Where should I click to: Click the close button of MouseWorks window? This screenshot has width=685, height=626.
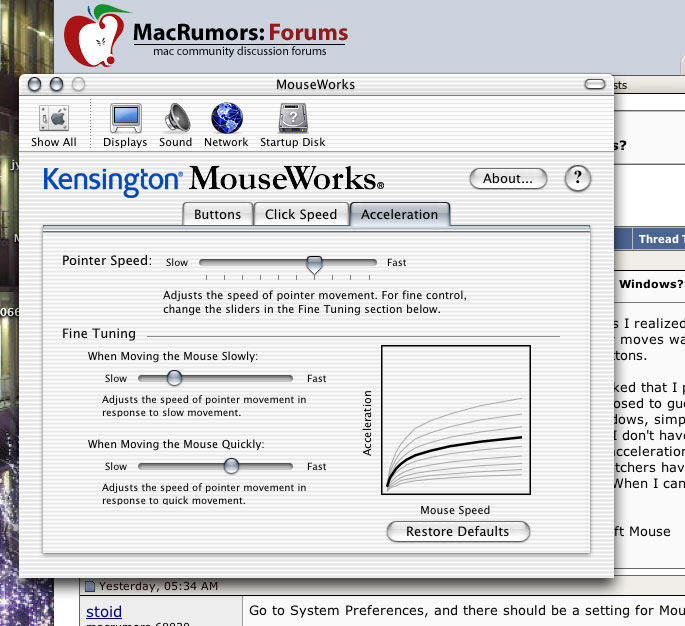tap(35, 84)
